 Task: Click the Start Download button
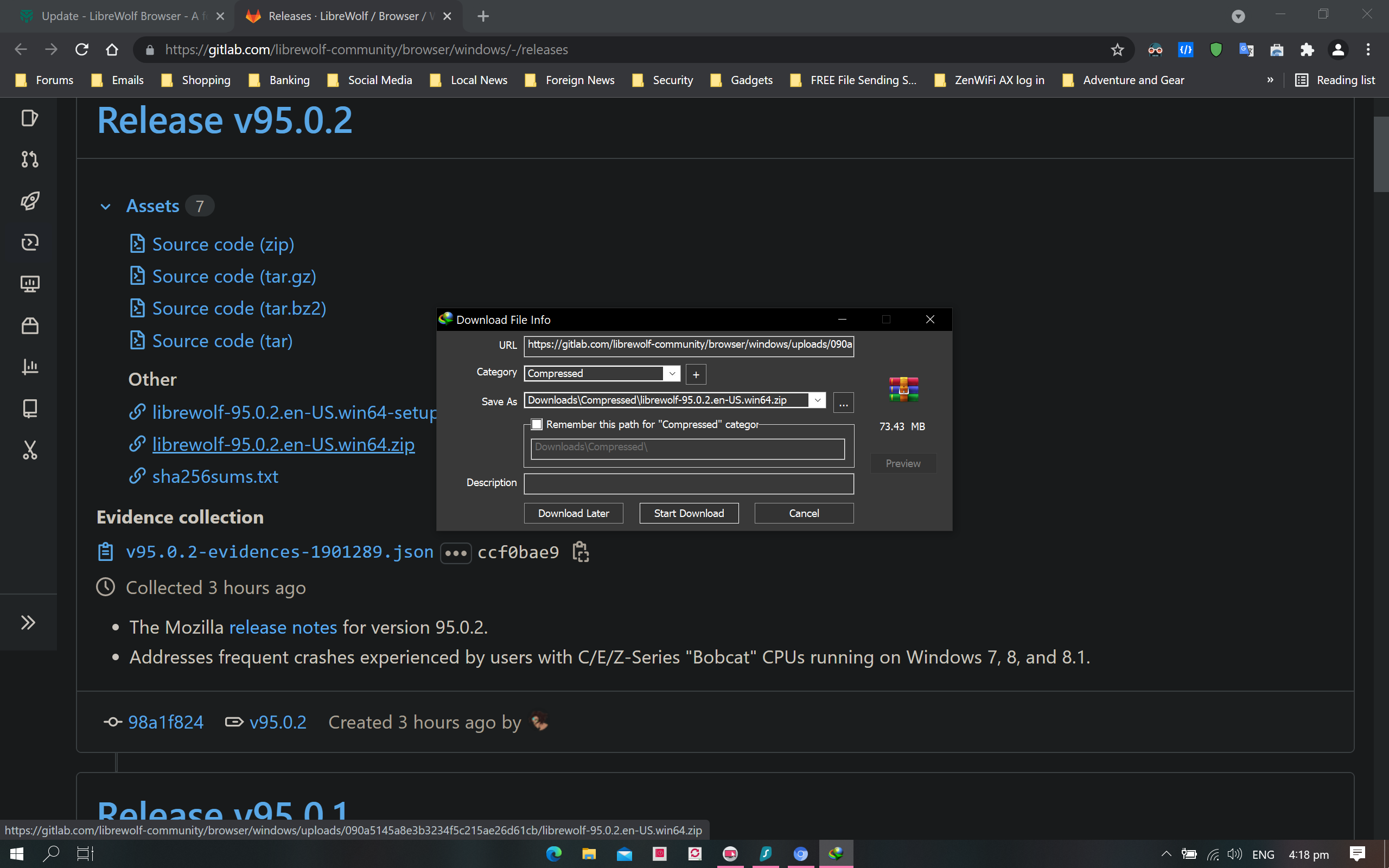688,513
